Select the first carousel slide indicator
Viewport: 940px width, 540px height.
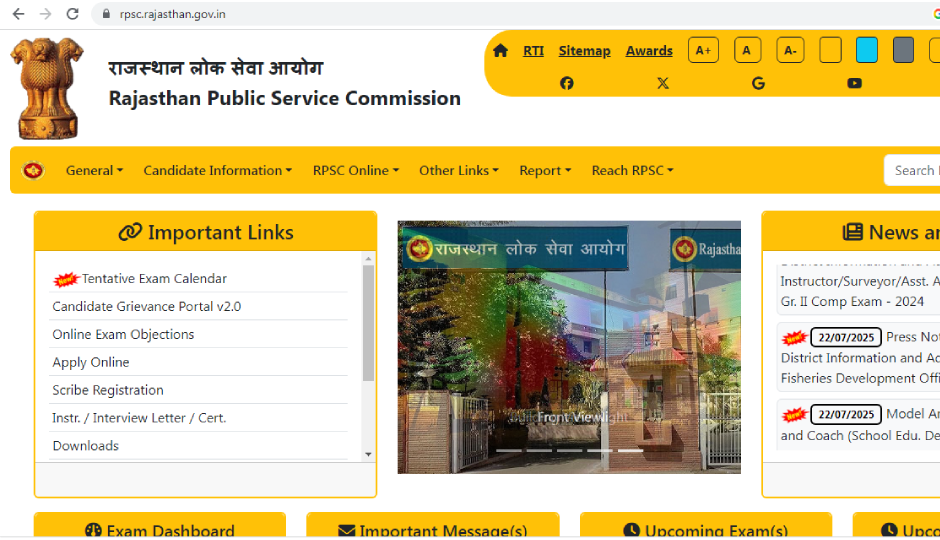(x=508, y=450)
